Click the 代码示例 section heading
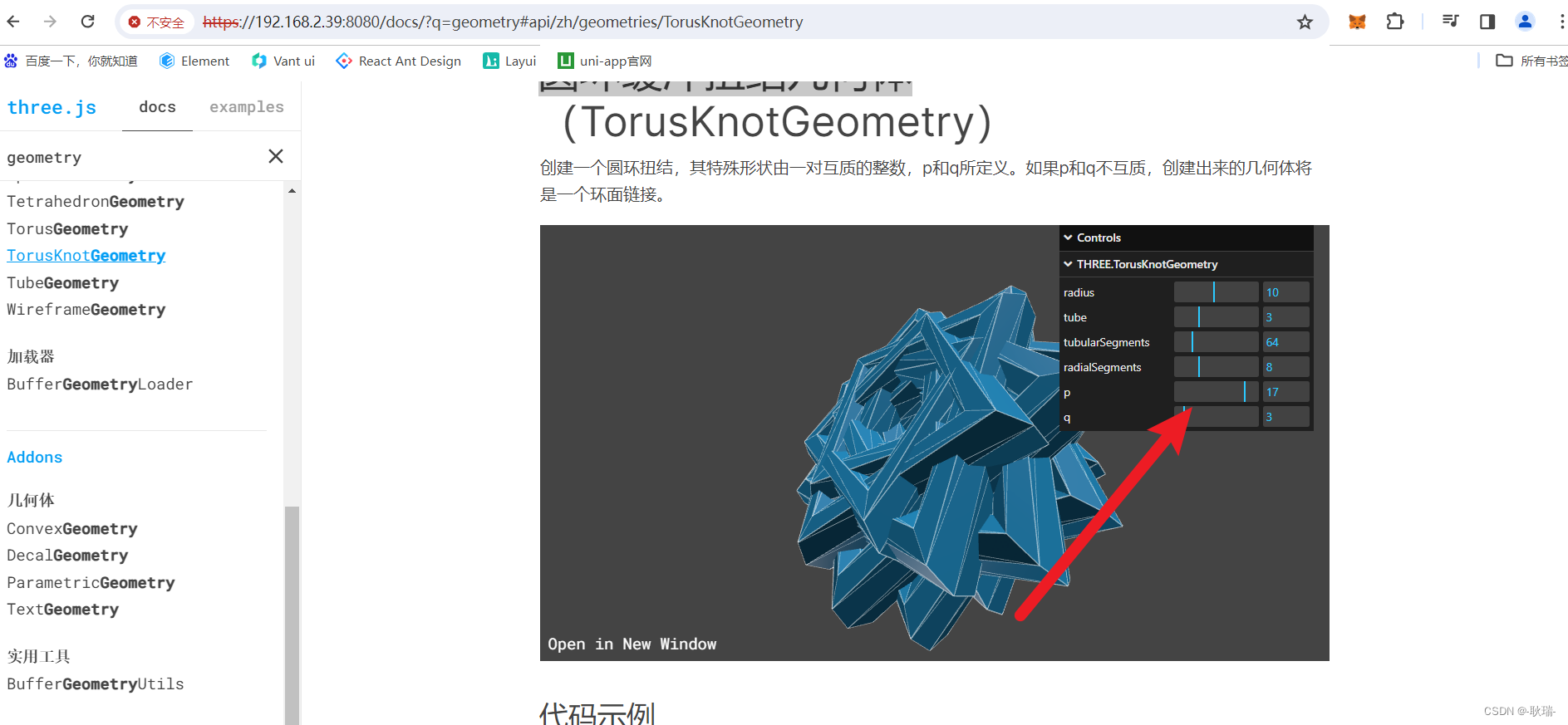The width and height of the screenshot is (1568, 725). 597,714
